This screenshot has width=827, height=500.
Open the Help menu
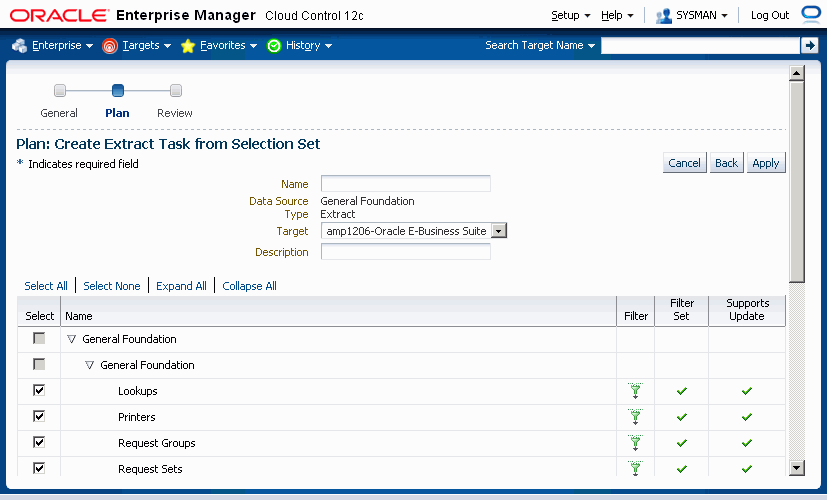point(617,15)
